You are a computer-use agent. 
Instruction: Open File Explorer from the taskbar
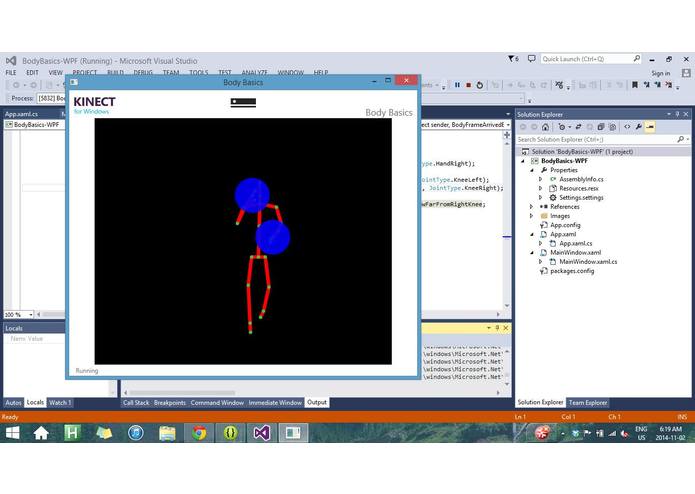(x=167, y=432)
